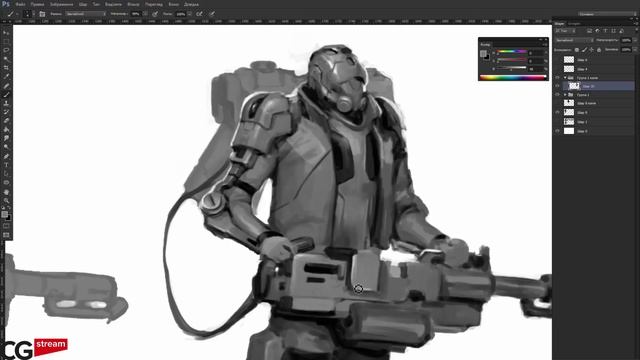Image resolution: width=640 pixels, height=360 pixels.
Task: Filter layers by smart objects
Action: click(x=621, y=31)
